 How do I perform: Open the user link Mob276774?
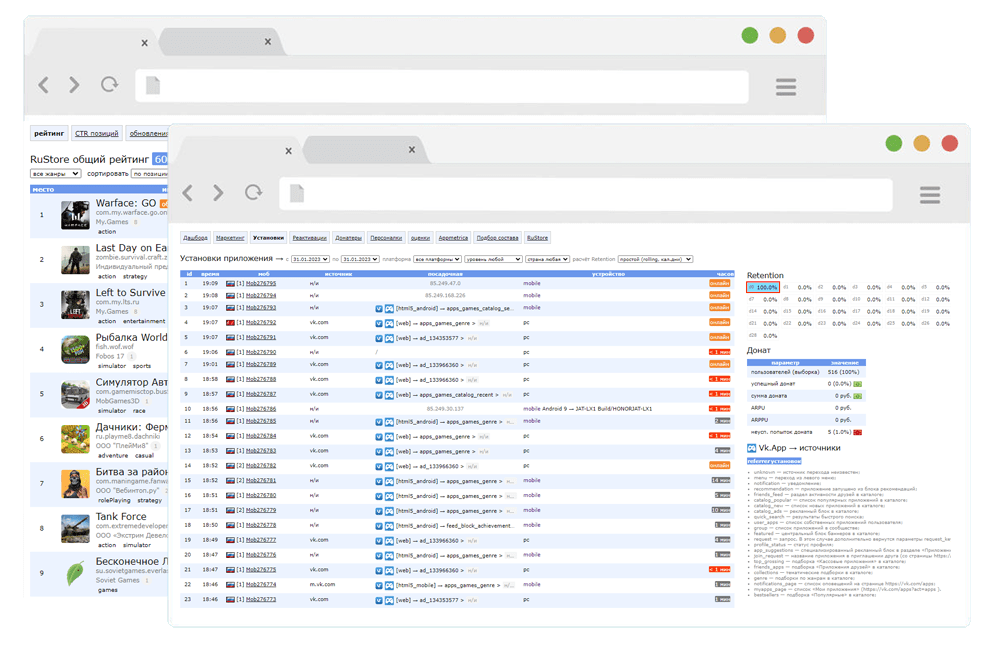point(261,585)
